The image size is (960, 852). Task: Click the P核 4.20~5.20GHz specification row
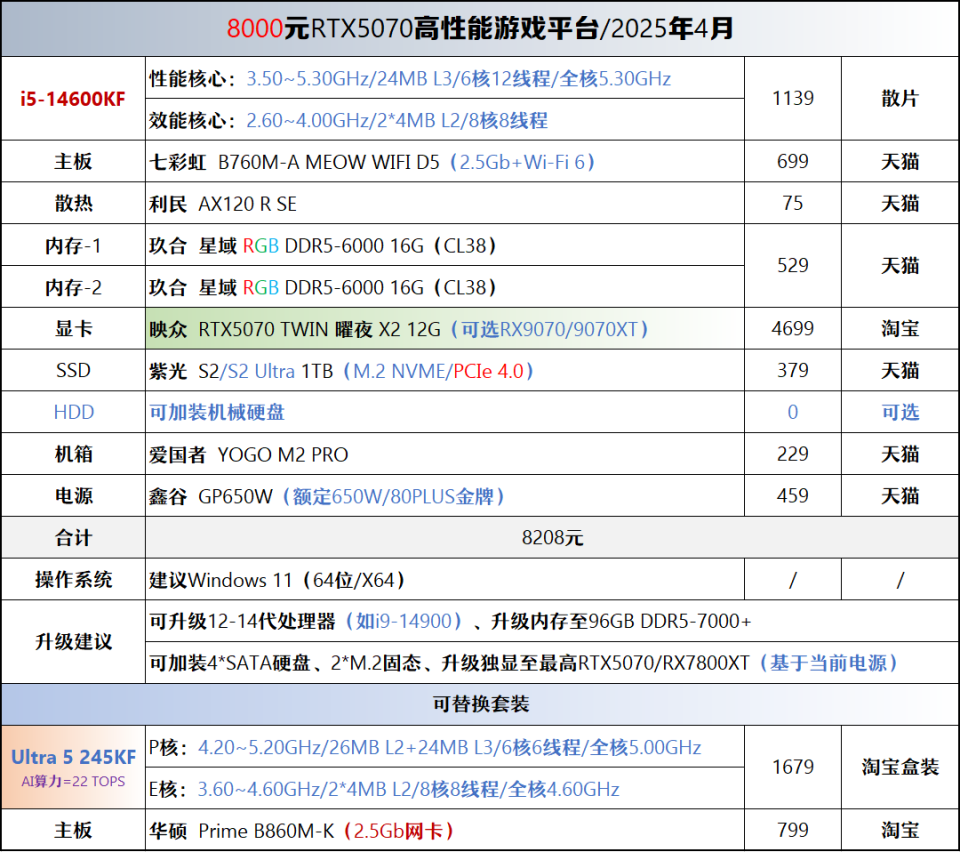(445, 747)
